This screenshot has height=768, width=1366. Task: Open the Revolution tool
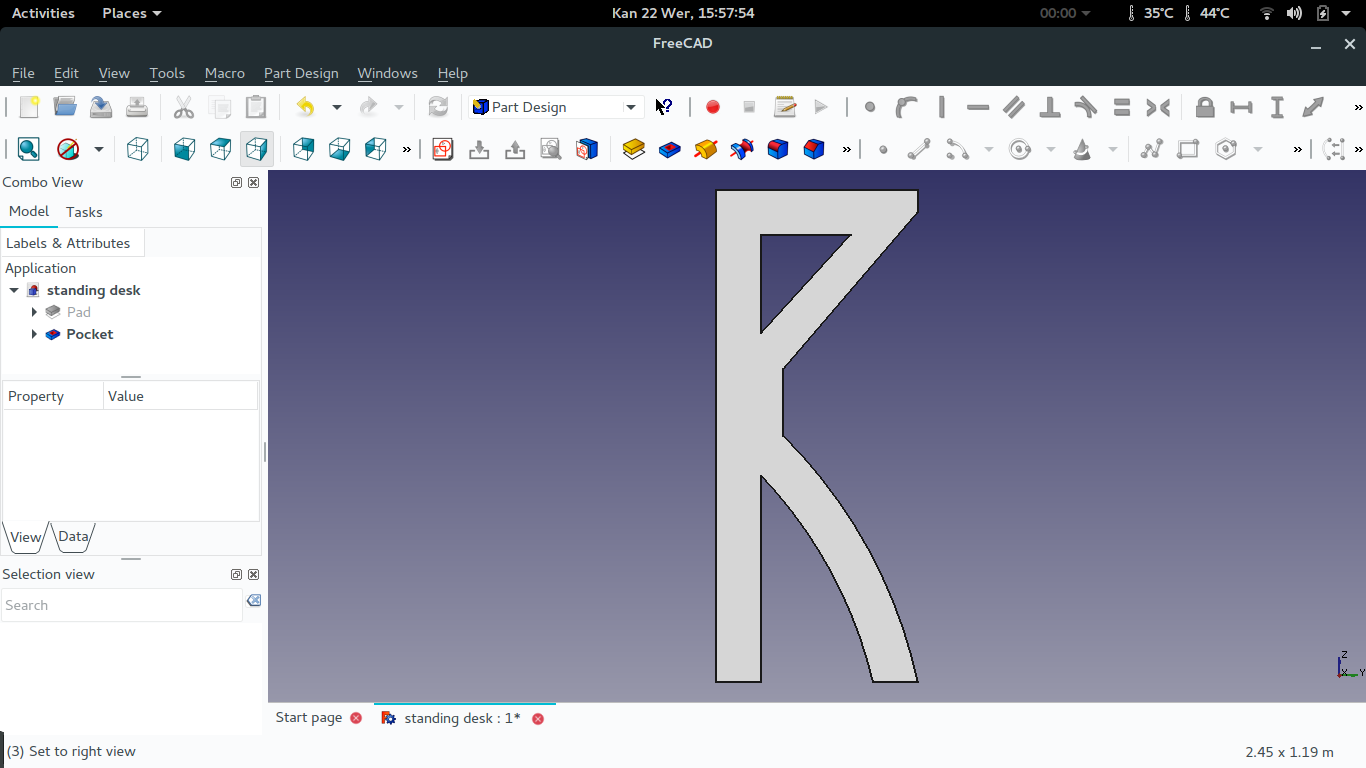point(705,148)
